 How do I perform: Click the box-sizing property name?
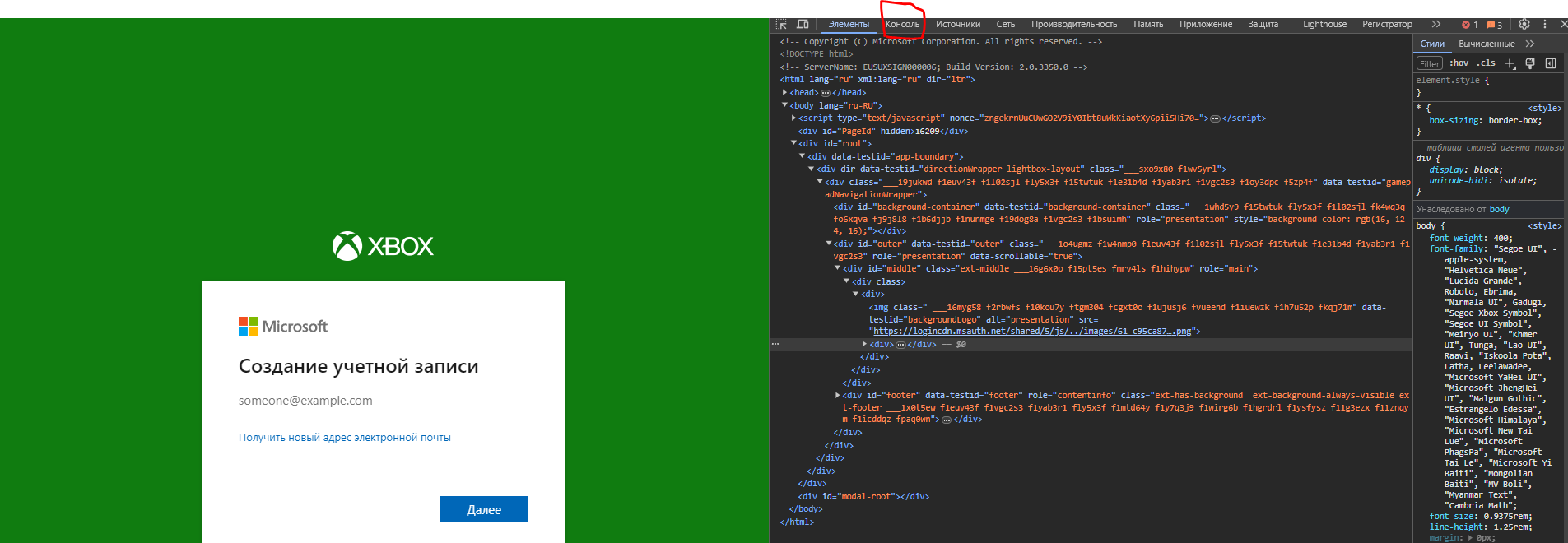click(x=1456, y=120)
